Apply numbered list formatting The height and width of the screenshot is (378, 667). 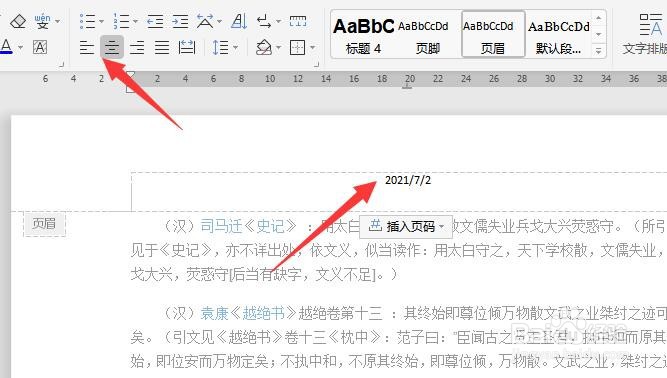[122, 21]
